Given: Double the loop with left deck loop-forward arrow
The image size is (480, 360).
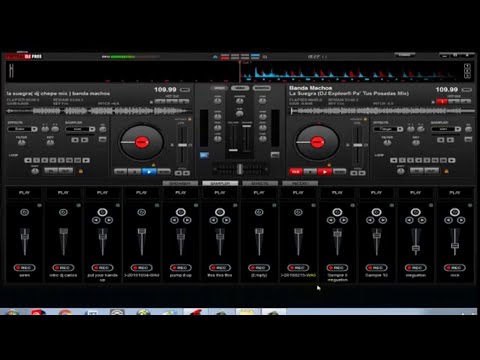Looking at the screenshot, I should (x=86, y=160).
